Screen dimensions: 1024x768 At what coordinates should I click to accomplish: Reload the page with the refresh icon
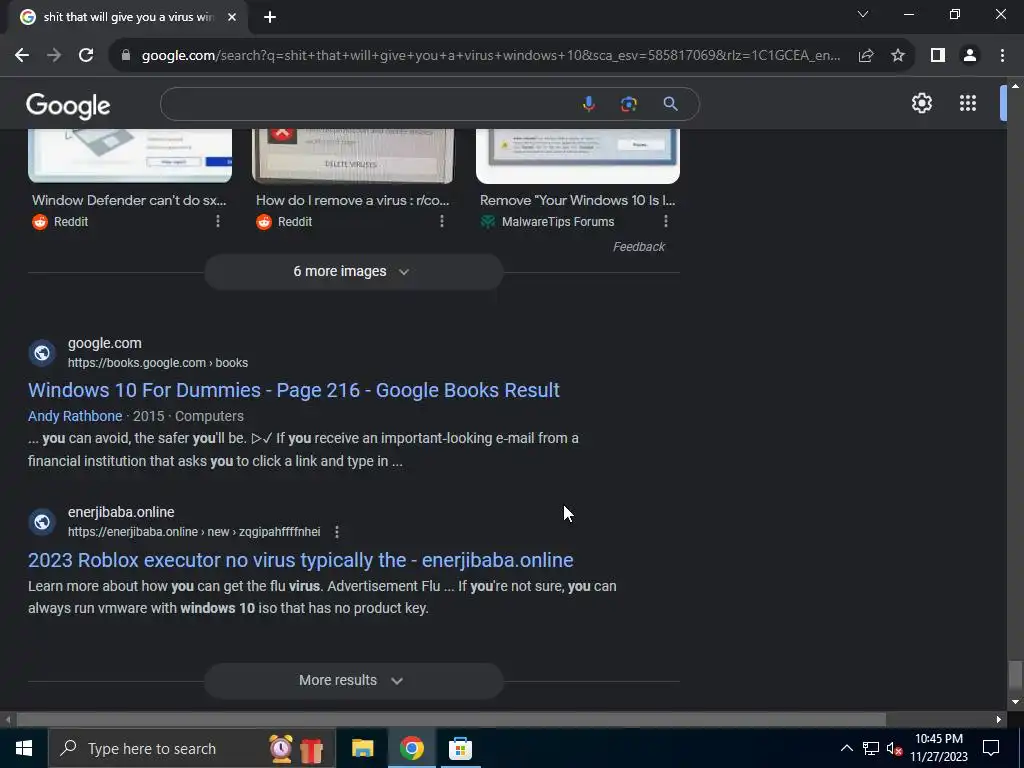[x=86, y=56]
